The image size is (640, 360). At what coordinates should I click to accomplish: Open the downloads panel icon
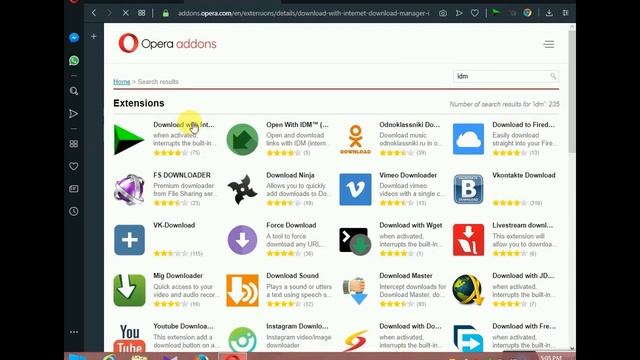(x=549, y=13)
